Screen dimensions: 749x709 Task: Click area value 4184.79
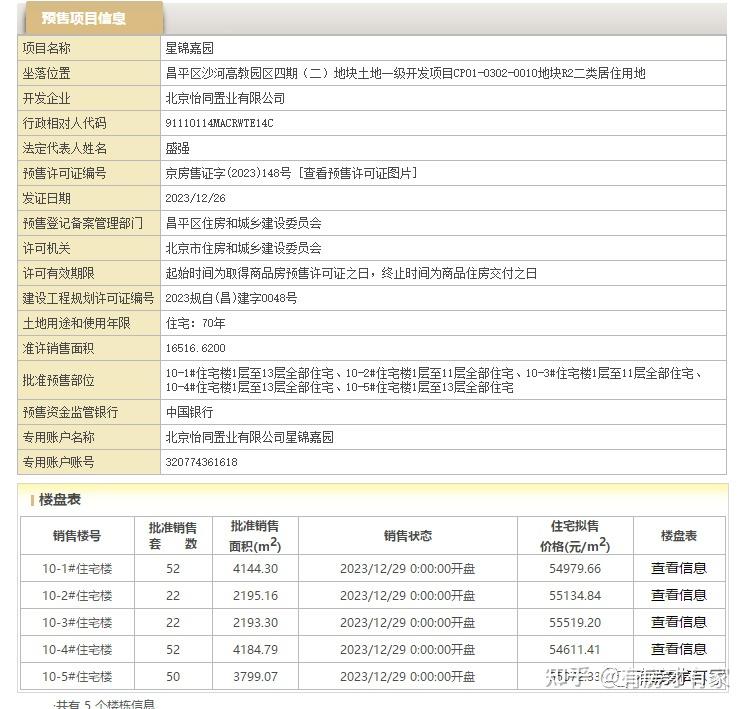[x=255, y=650]
